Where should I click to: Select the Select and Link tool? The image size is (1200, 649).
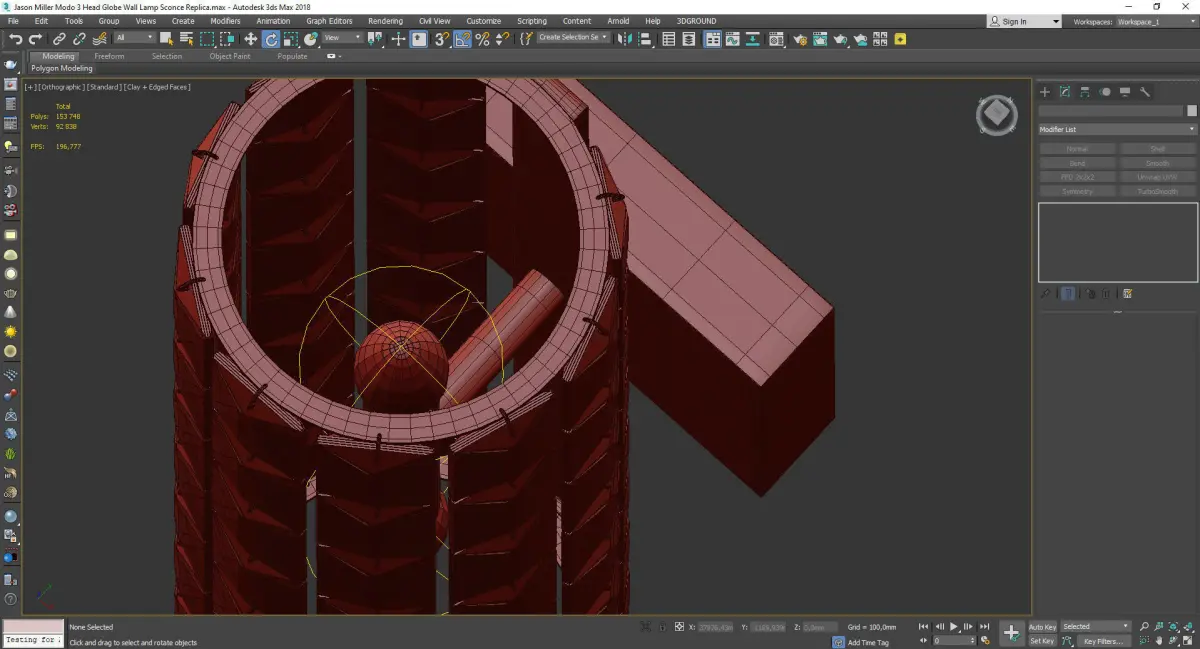(x=59, y=39)
